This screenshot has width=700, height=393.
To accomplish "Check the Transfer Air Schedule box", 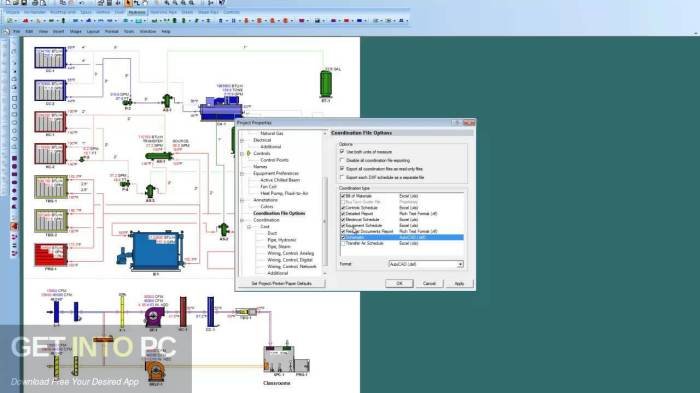I will click(343, 243).
